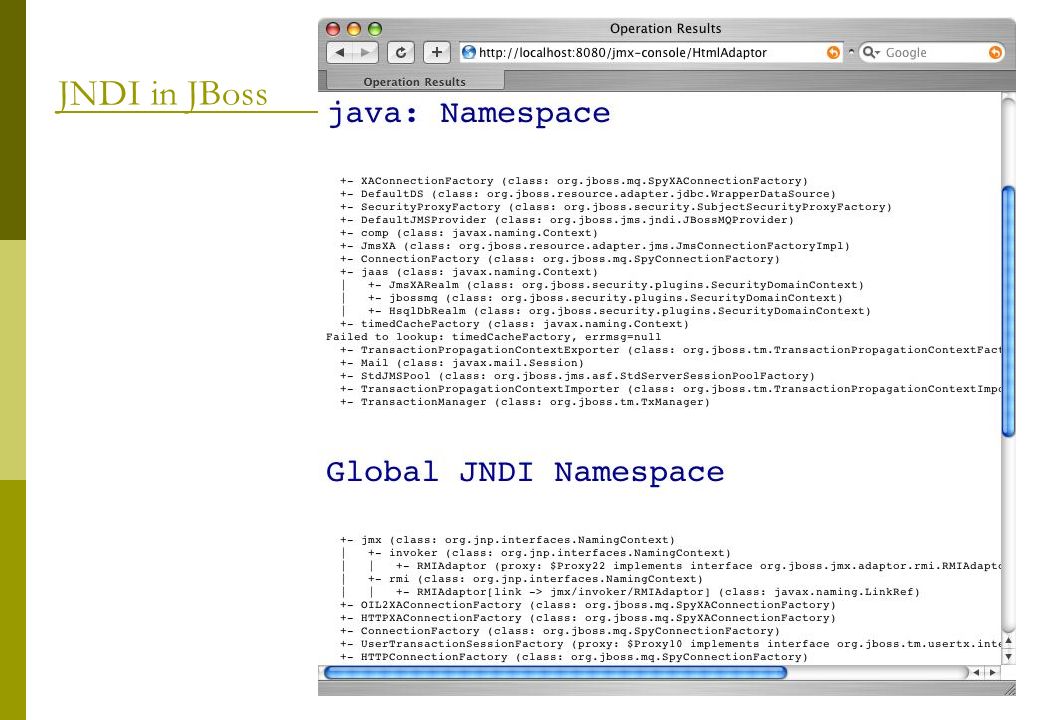This screenshot has height=720, width=1040.
Task: Click the globe site icon in address bar
Action: pos(469,52)
